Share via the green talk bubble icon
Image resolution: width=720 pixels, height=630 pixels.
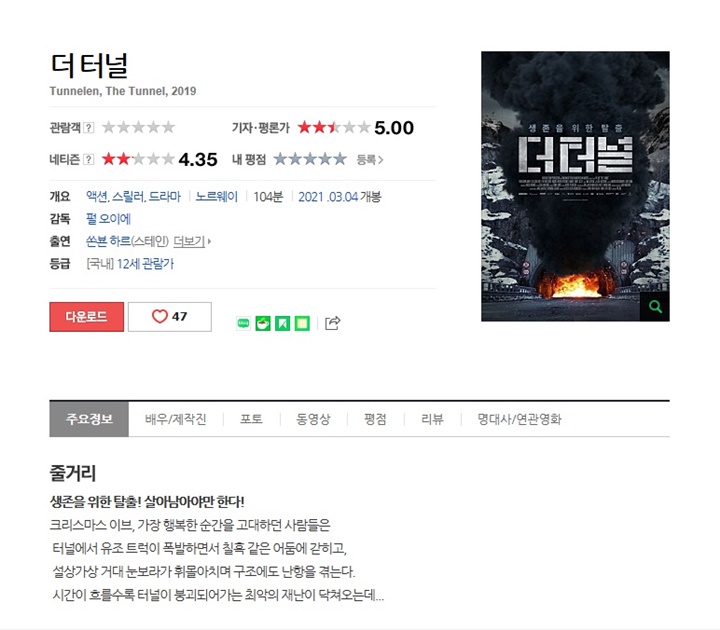(x=243, y=323)
